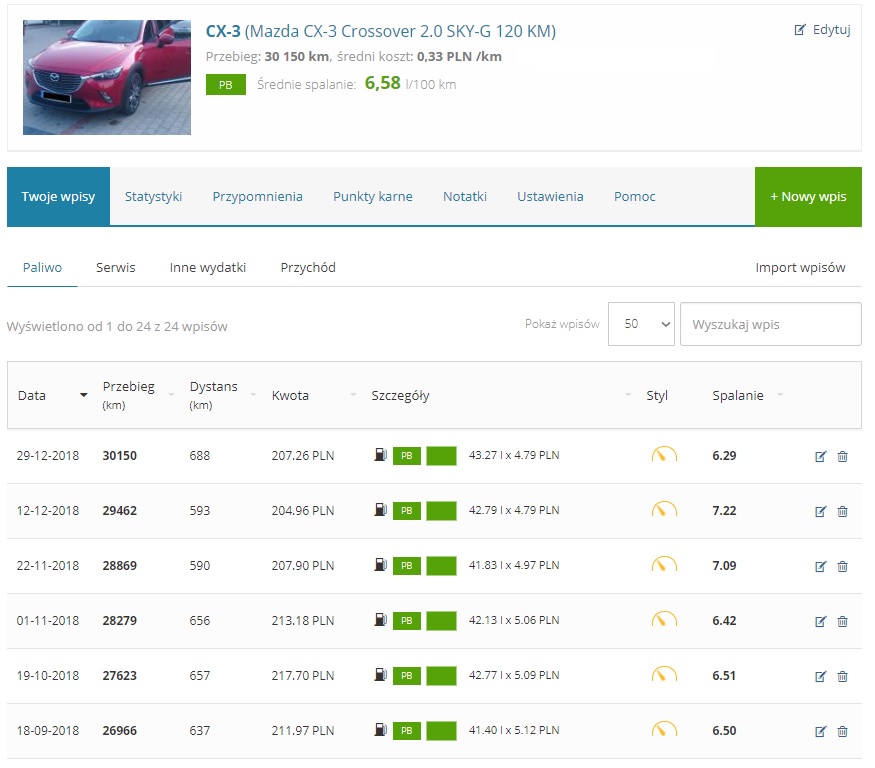Switch to the Statystyki tab
This screenshot has width=875, height=768.
click(x=153, y=197)
